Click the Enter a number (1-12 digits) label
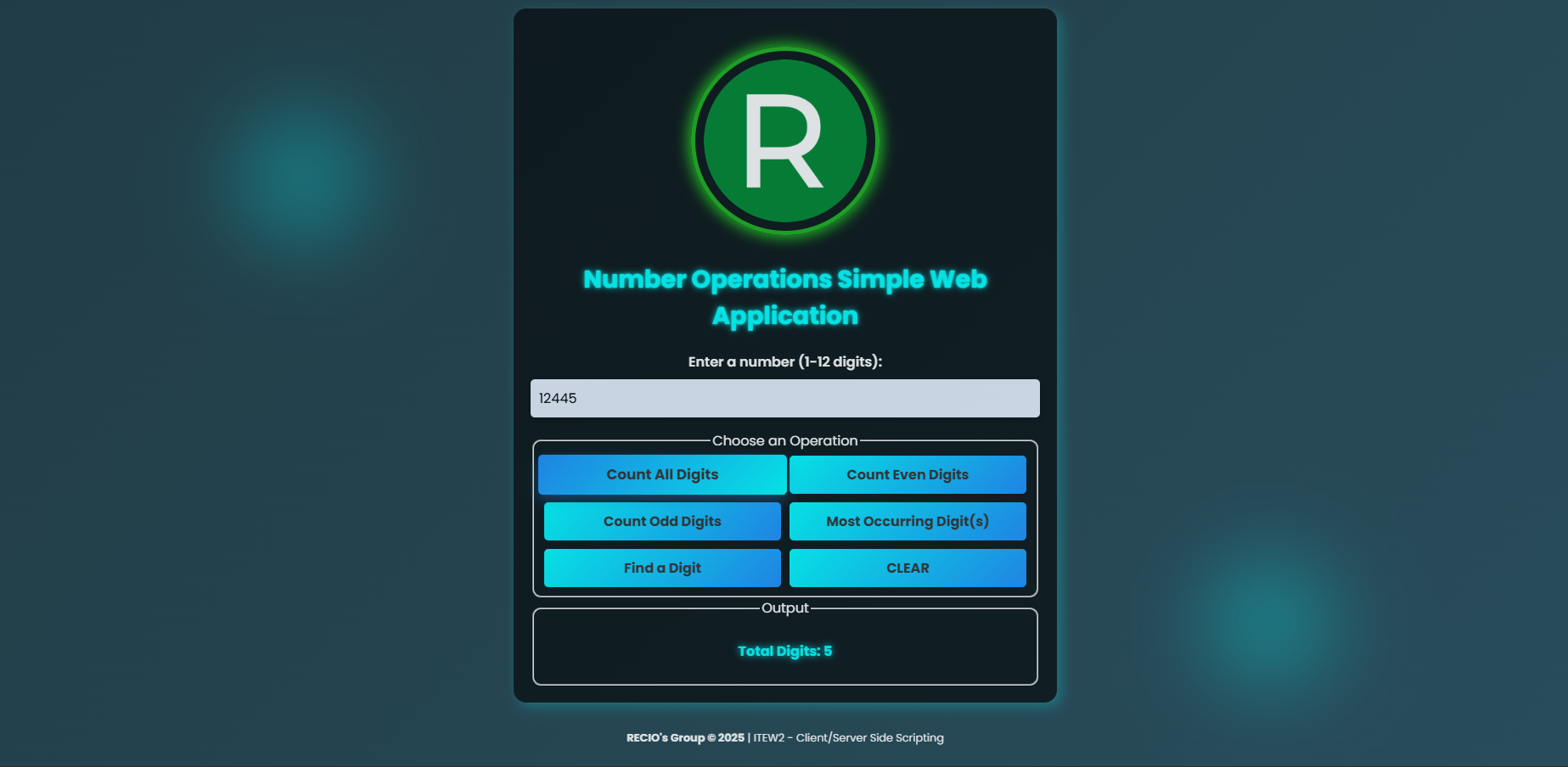The height and width of the screenshot is (767, 1568). tap(785, 361)
